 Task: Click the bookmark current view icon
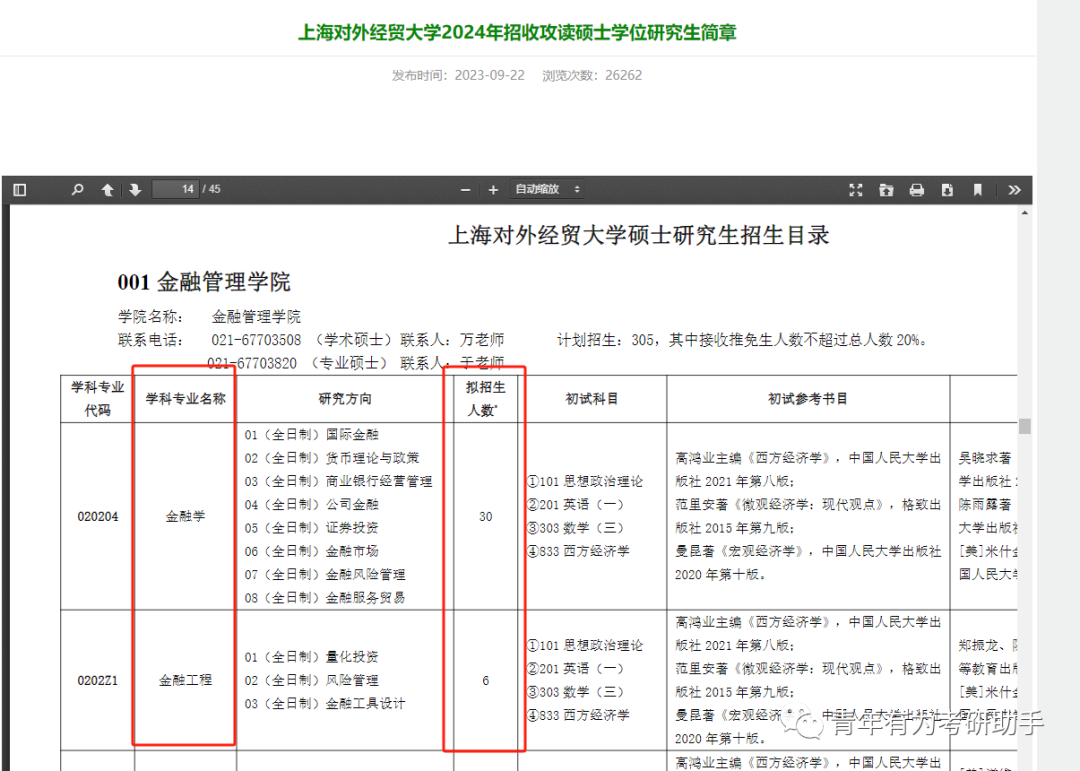(x=977, y=189)
